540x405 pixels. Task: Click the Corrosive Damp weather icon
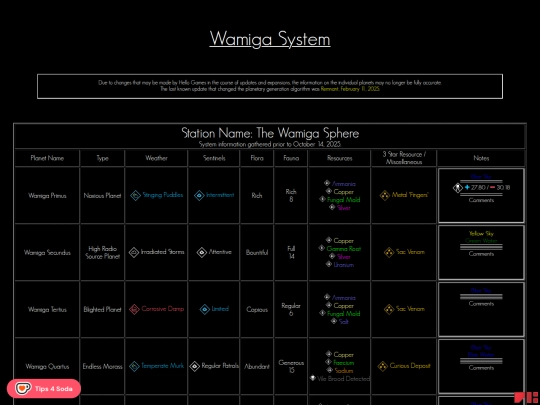click(x=134, y=309)
